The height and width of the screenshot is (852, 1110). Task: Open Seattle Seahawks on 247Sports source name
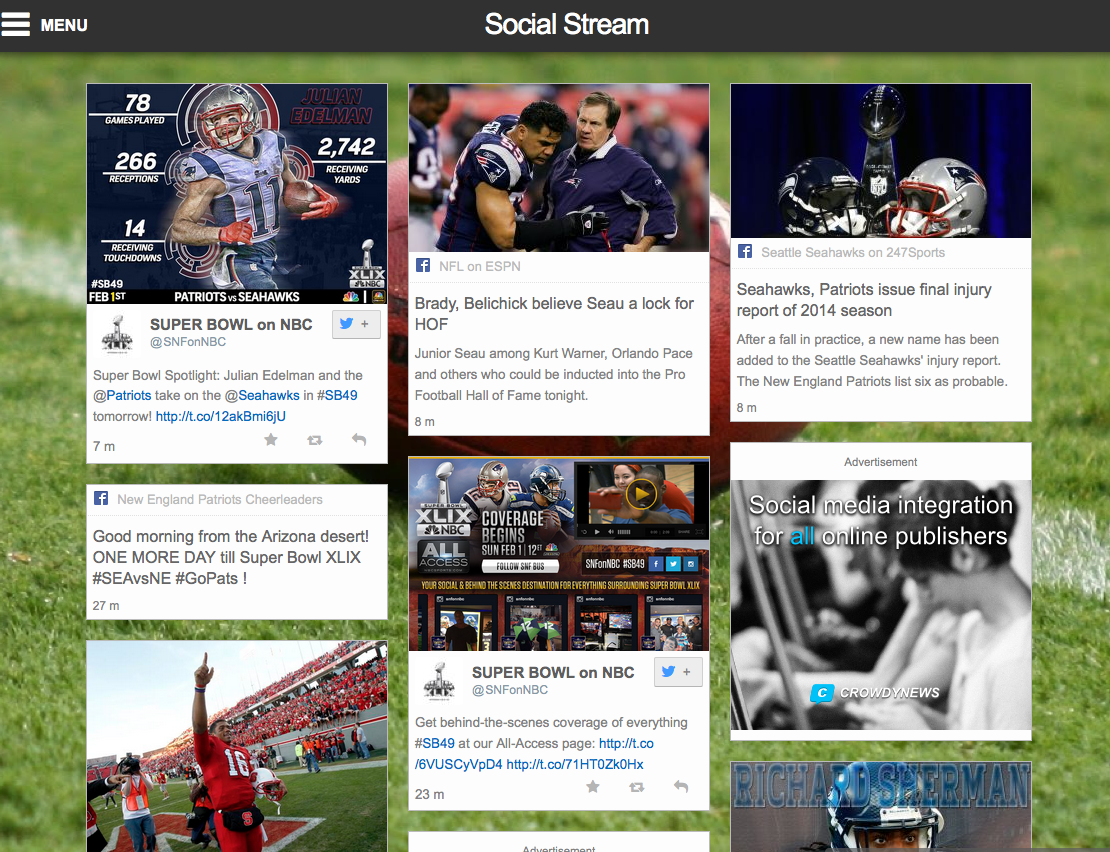pos(853,253)
